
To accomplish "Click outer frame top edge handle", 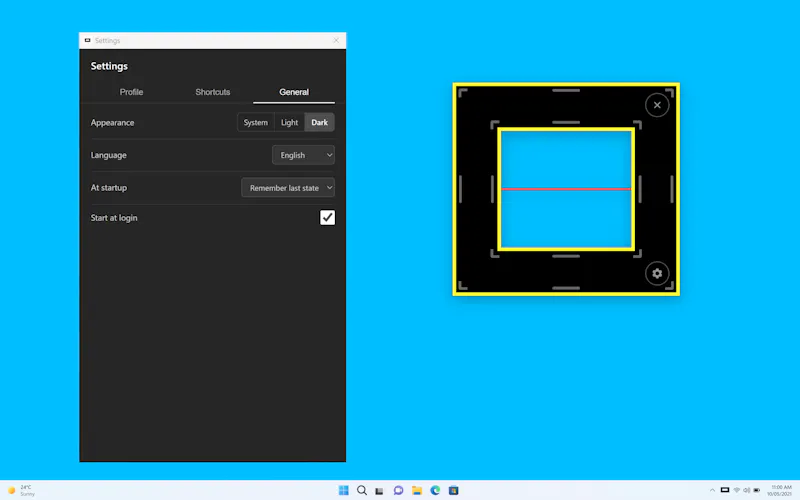I will [566, 90].
